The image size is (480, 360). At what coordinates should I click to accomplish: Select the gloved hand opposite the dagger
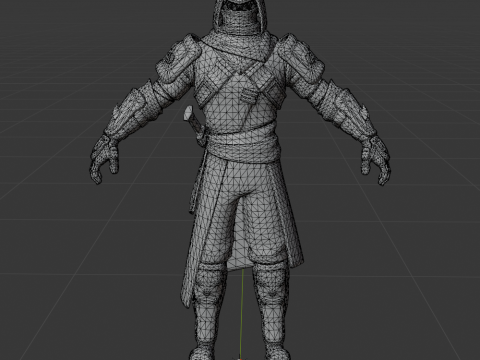tap(376, 160)
